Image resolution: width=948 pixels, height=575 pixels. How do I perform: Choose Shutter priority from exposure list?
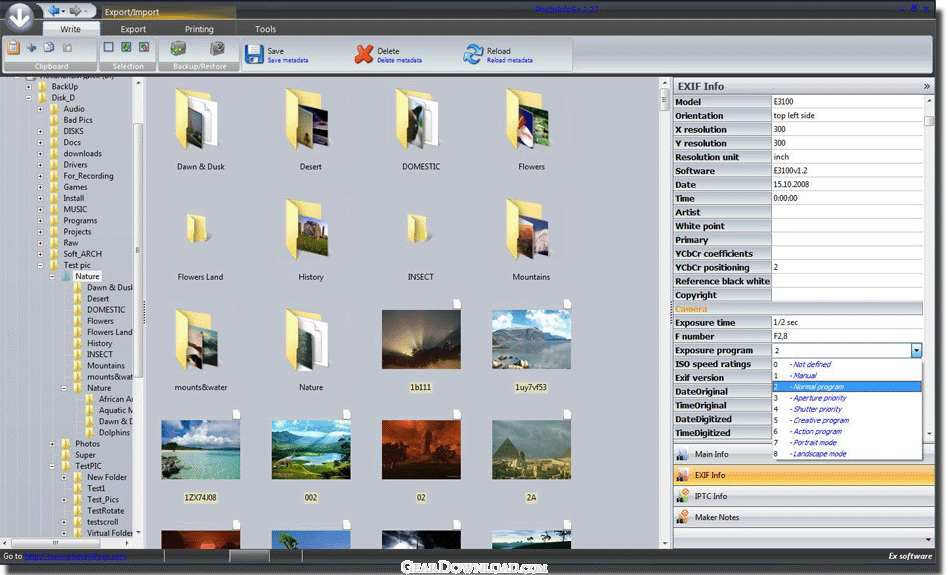point(846,409)
